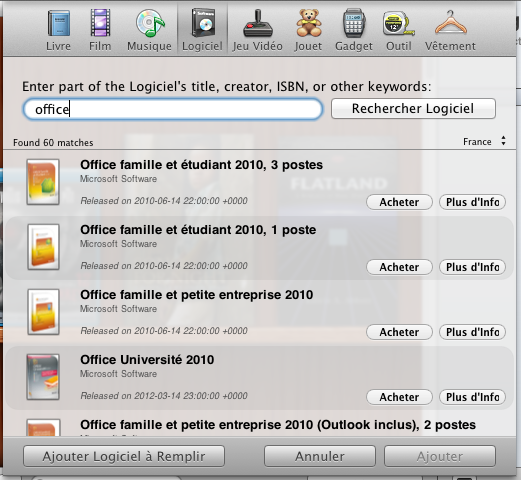
Task: Click the Ajouter button
Action: (x=440, y=456)
